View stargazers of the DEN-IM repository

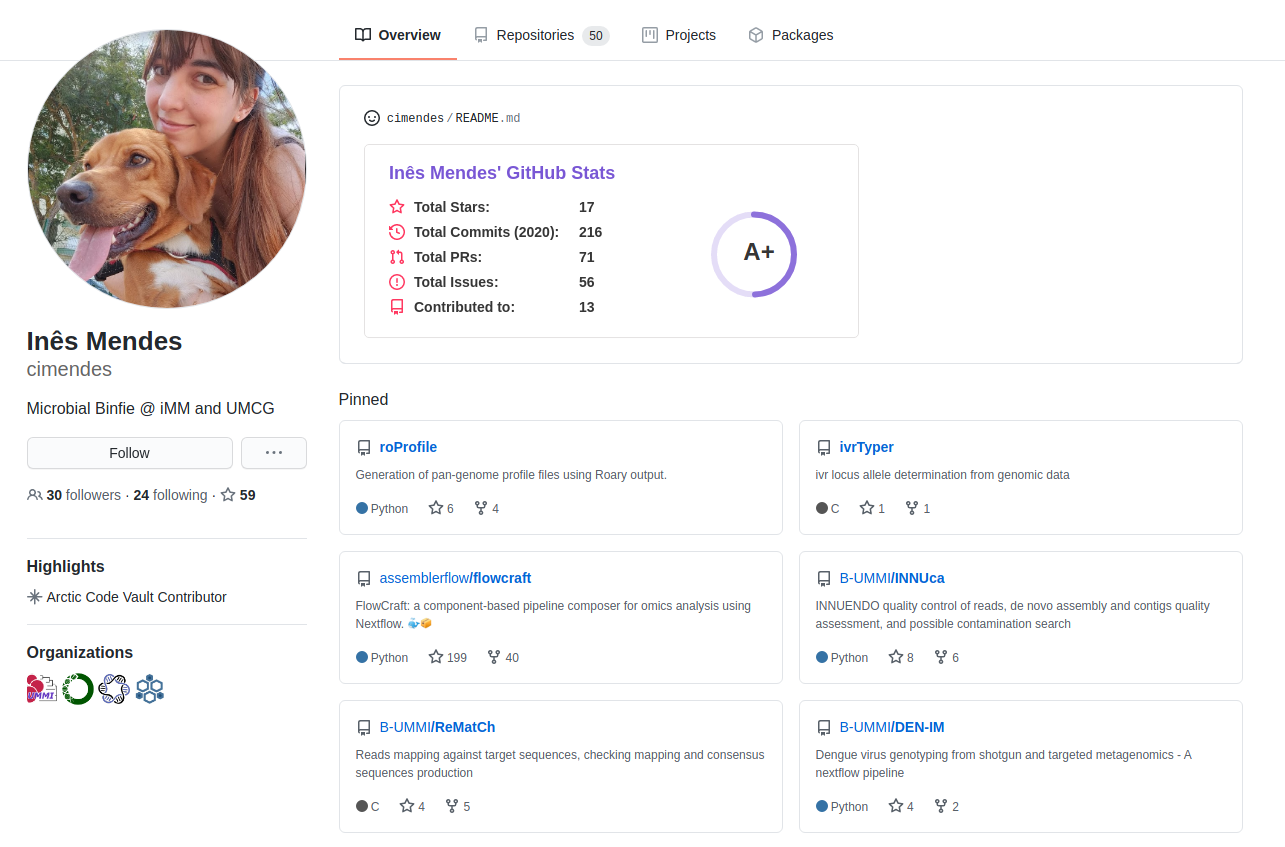(901, 806)
